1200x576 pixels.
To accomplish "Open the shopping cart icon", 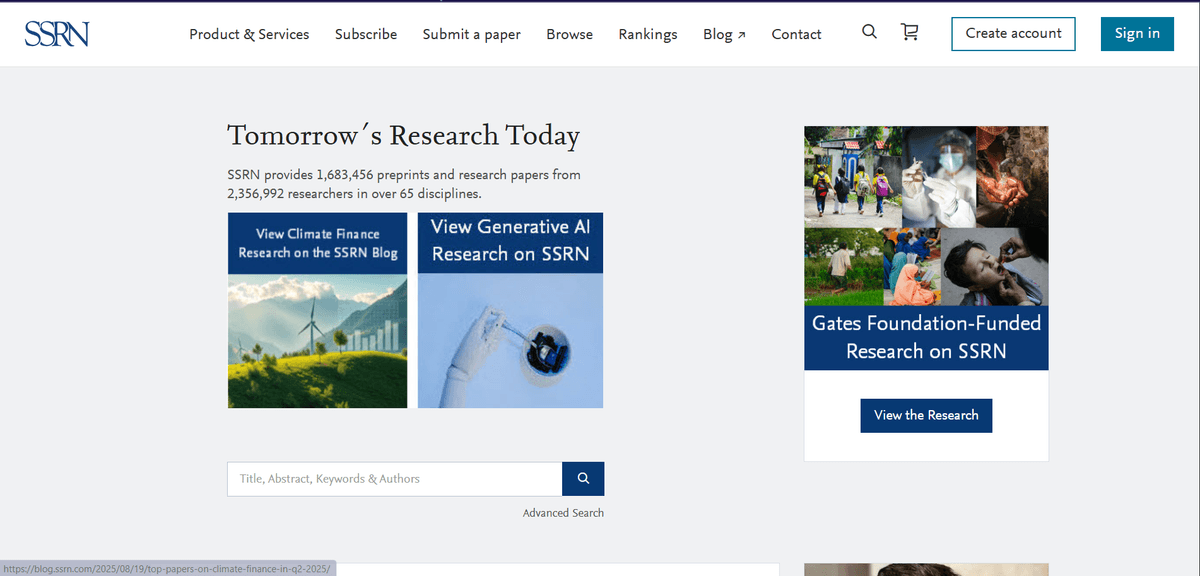I will pos(909,32).
